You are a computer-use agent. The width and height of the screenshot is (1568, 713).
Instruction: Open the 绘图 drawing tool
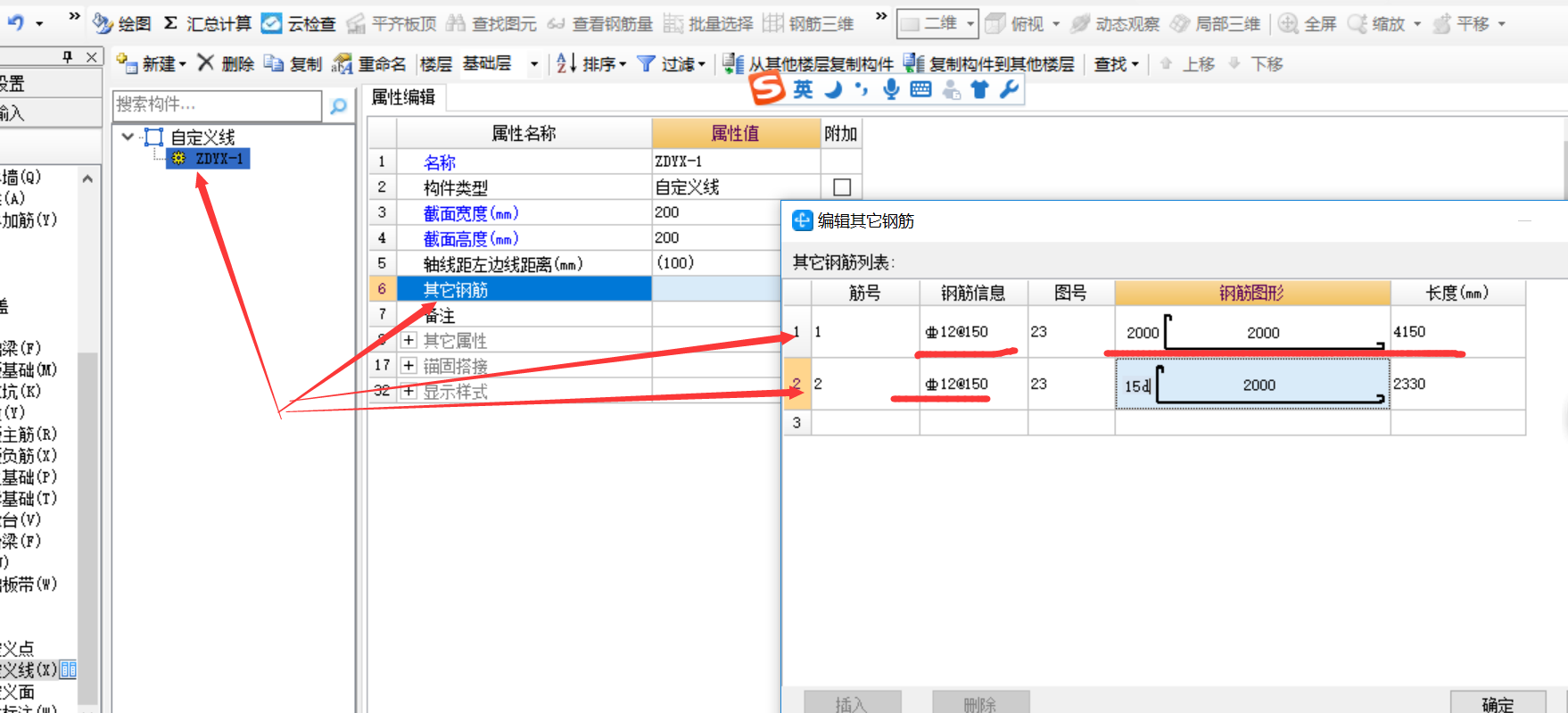pyautogui.click(x=122, y=24)
